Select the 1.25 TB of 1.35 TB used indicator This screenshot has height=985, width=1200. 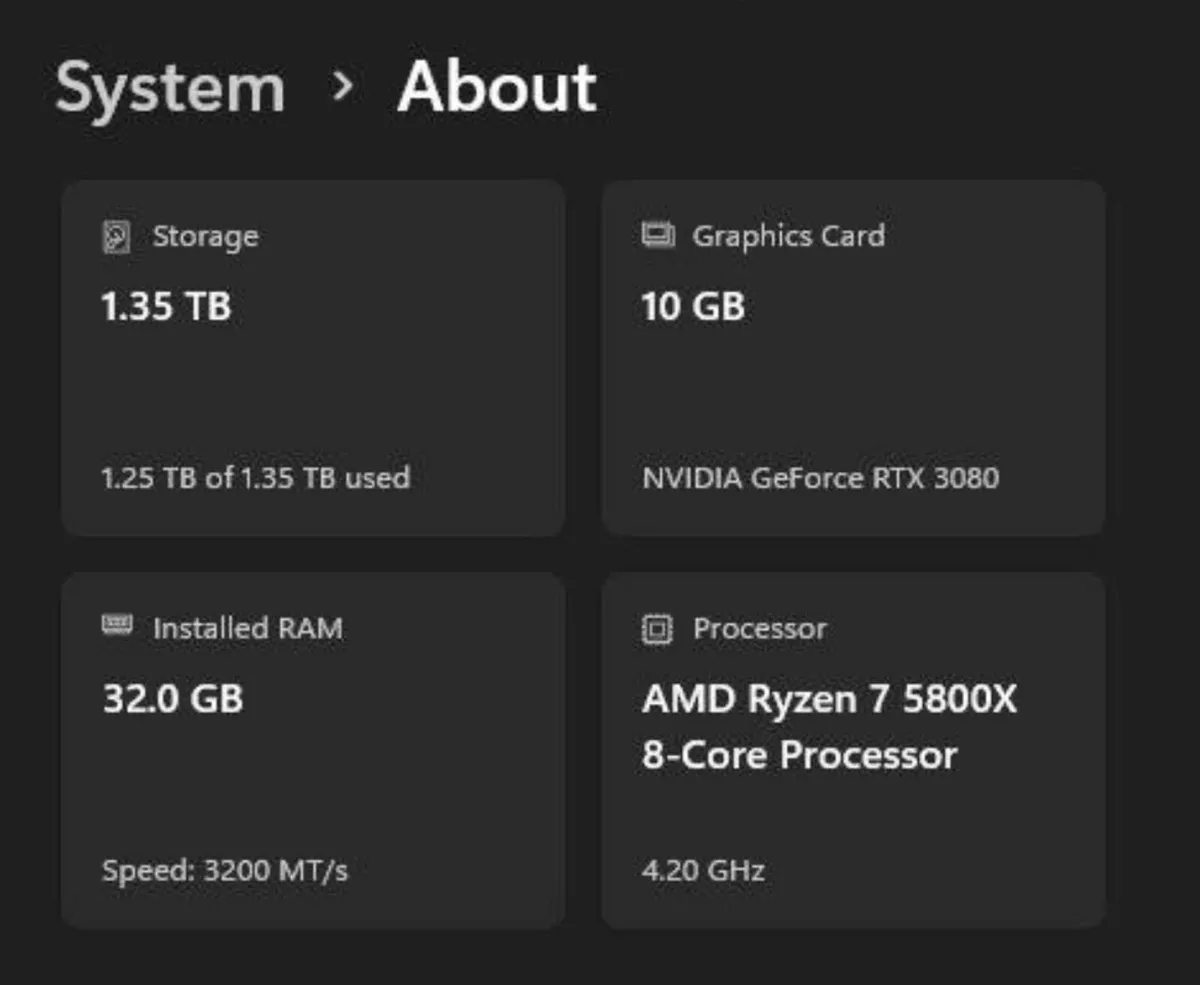click(255, 478)
